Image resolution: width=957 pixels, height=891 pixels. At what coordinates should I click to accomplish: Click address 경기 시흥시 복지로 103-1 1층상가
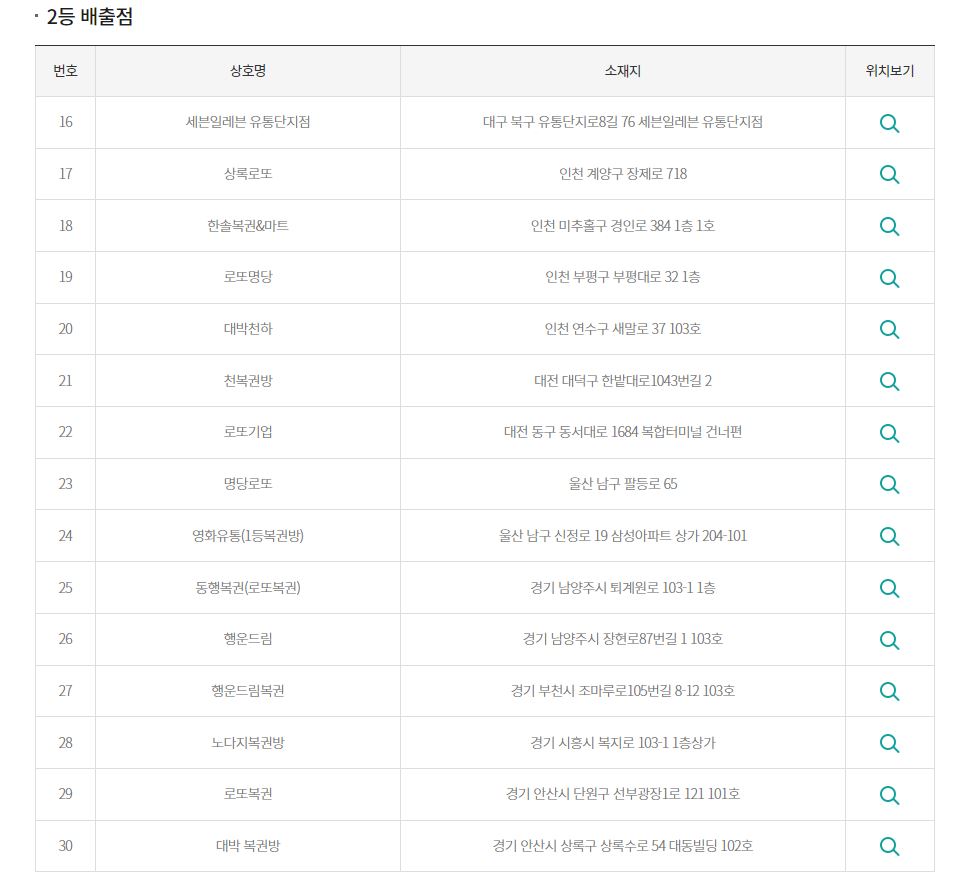tap(623, 743)
